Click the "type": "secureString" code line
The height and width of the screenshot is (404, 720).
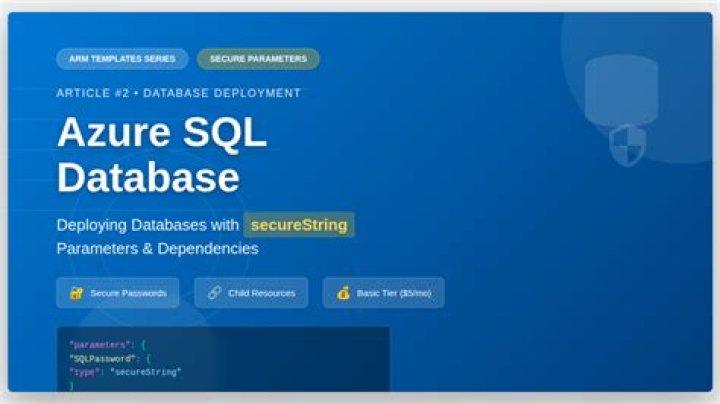click(125, 372)
